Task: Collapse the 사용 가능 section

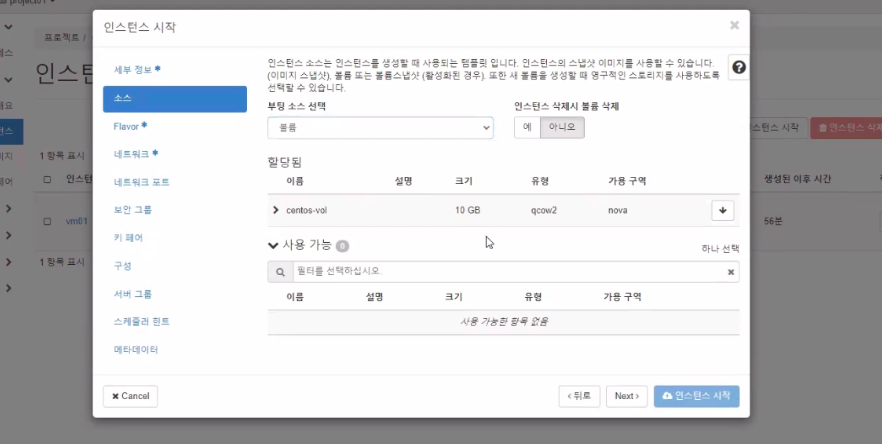Action: click(273, 245)
